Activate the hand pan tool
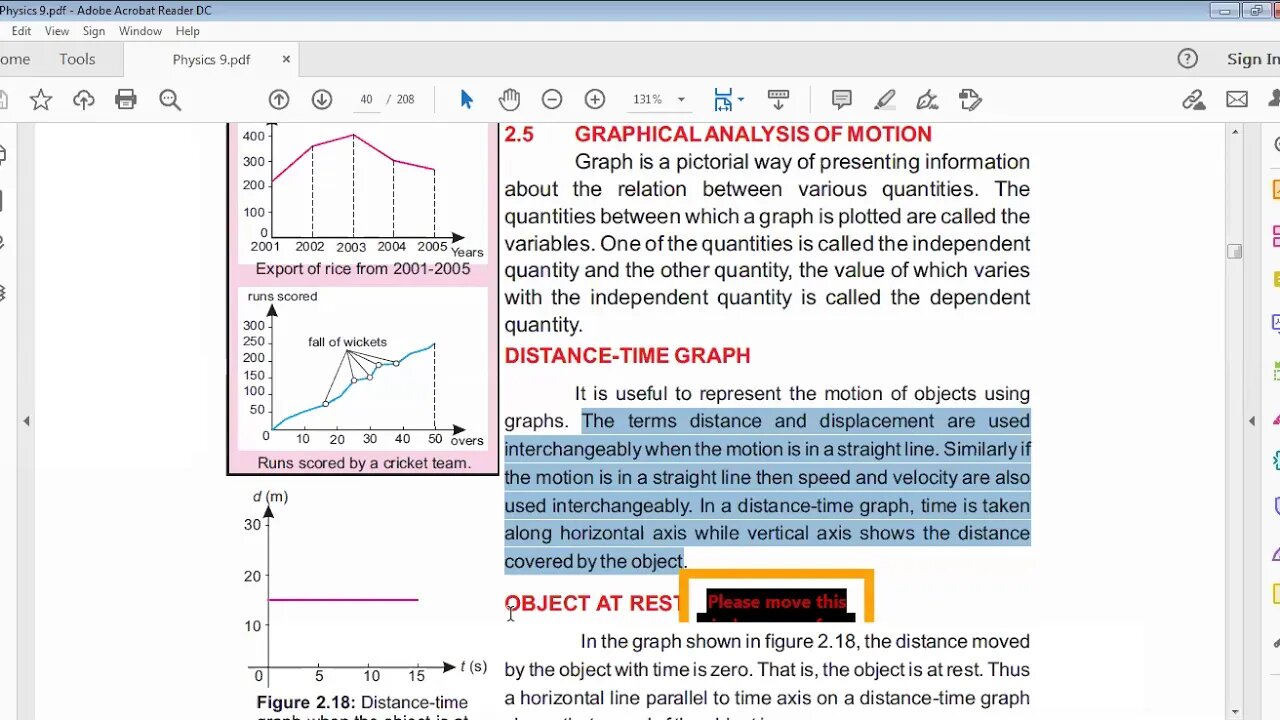The height and width of the screenshot is (720, 1280). point(509,99)
